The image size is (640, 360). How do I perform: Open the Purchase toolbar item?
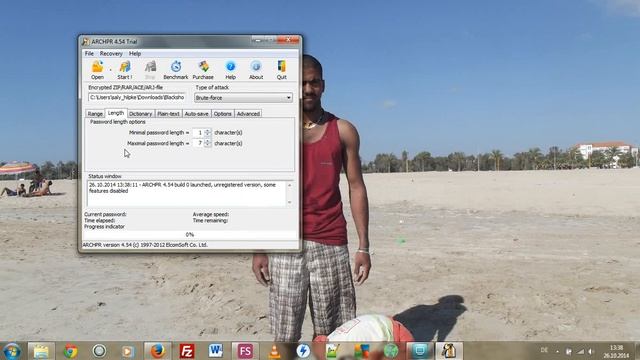tap(203, 70)
